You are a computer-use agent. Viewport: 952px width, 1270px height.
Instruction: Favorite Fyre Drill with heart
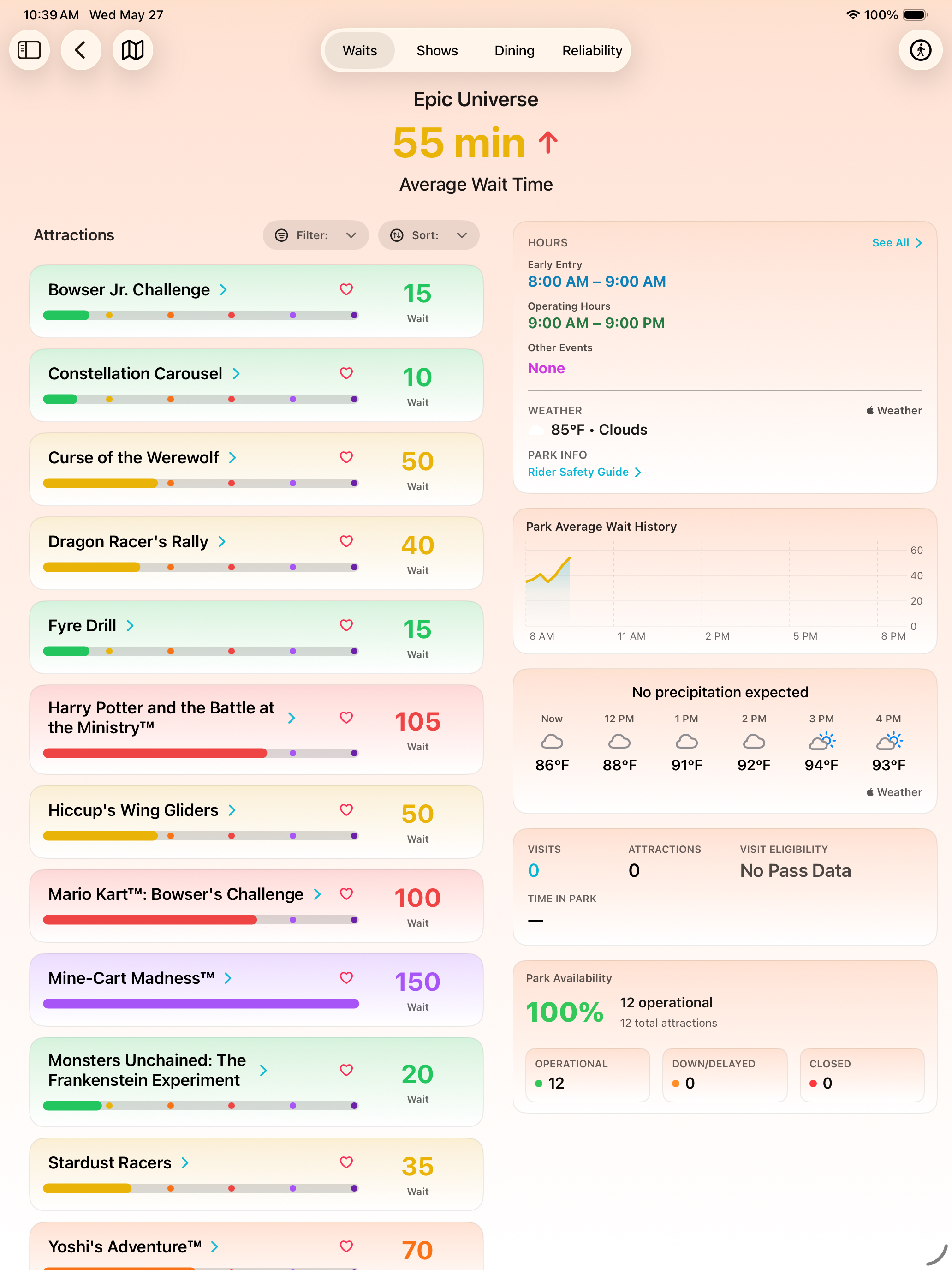[346, 625]
